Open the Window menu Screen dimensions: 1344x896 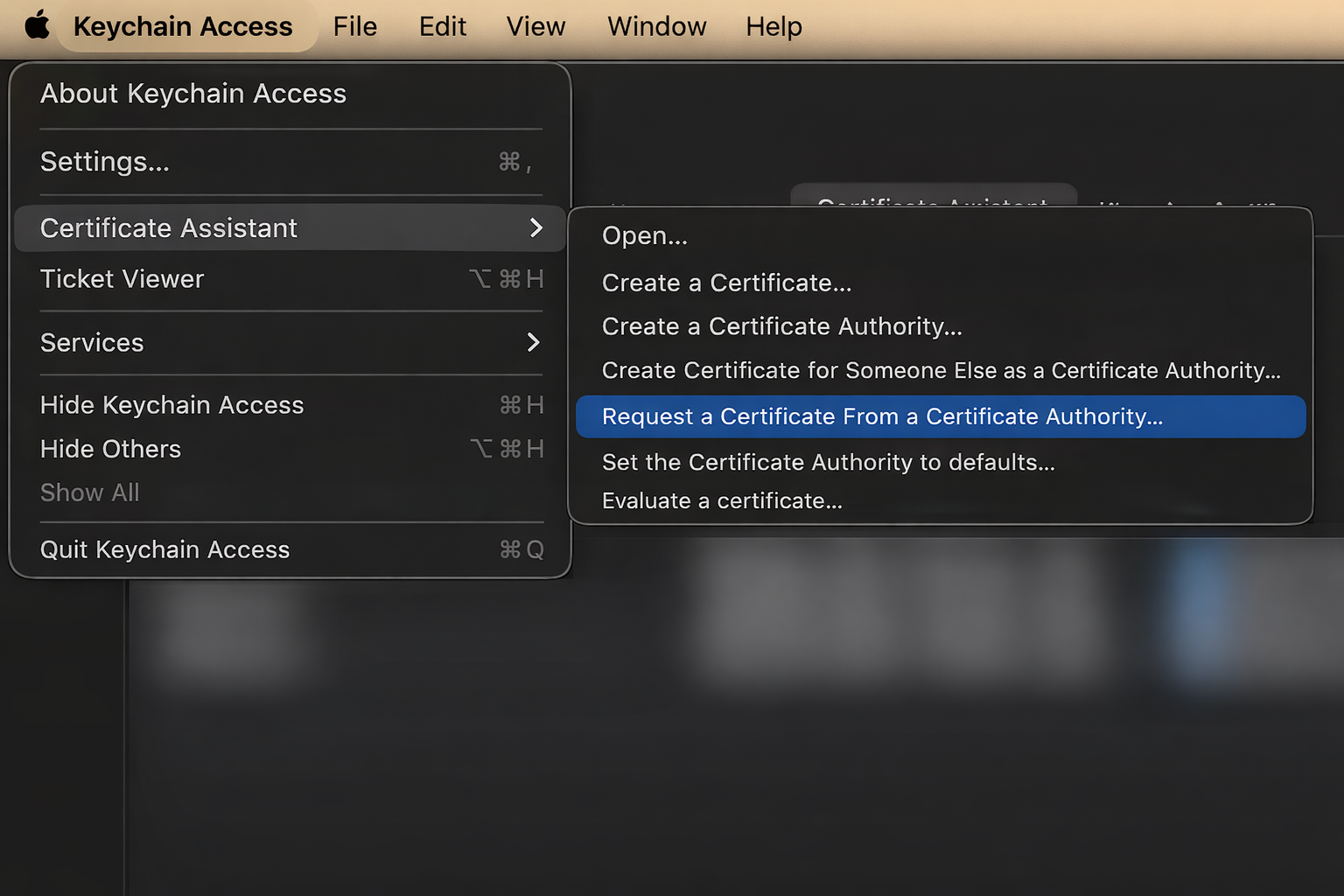656,26
